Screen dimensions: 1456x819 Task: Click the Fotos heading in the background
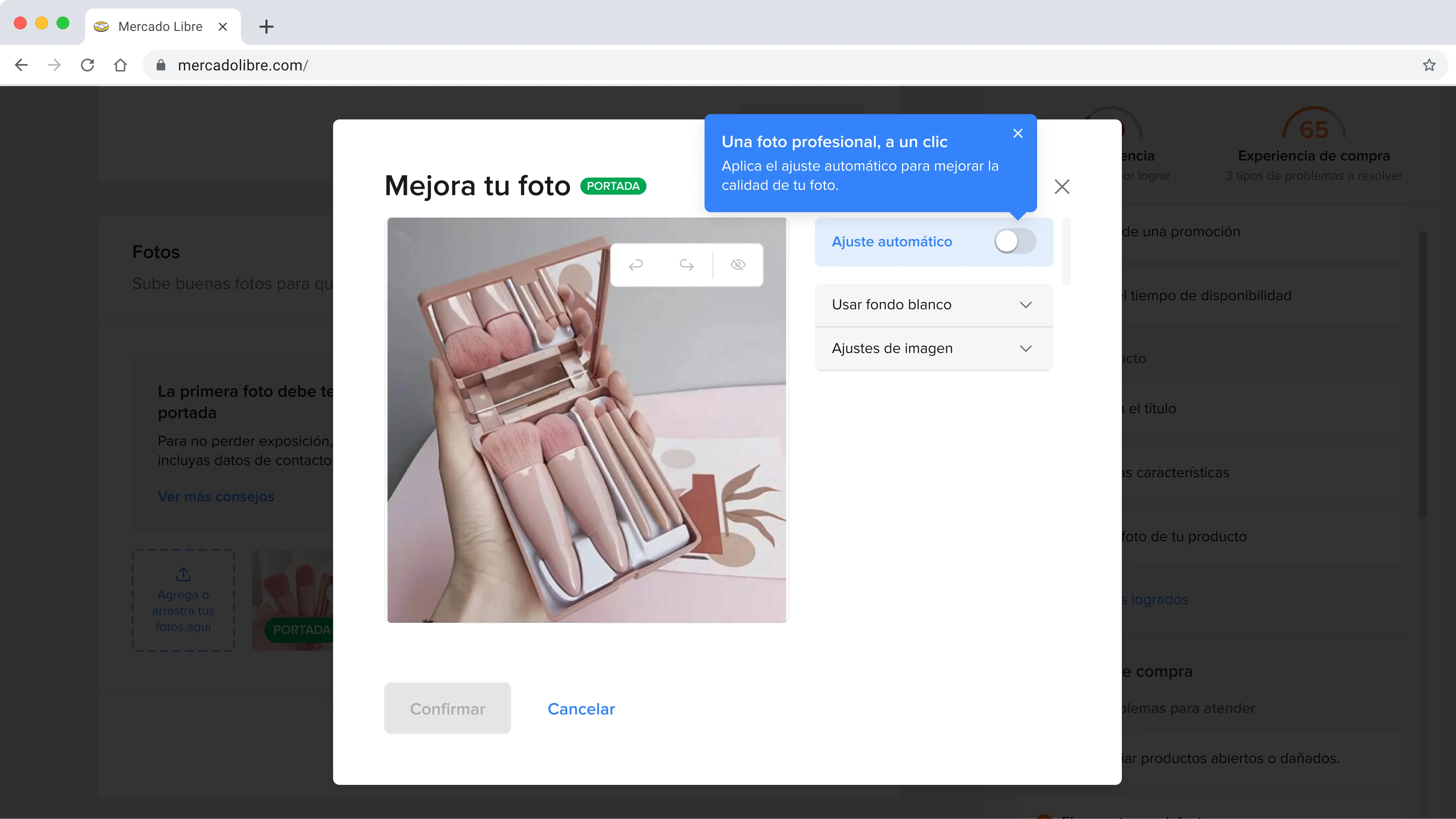point(156,252)
